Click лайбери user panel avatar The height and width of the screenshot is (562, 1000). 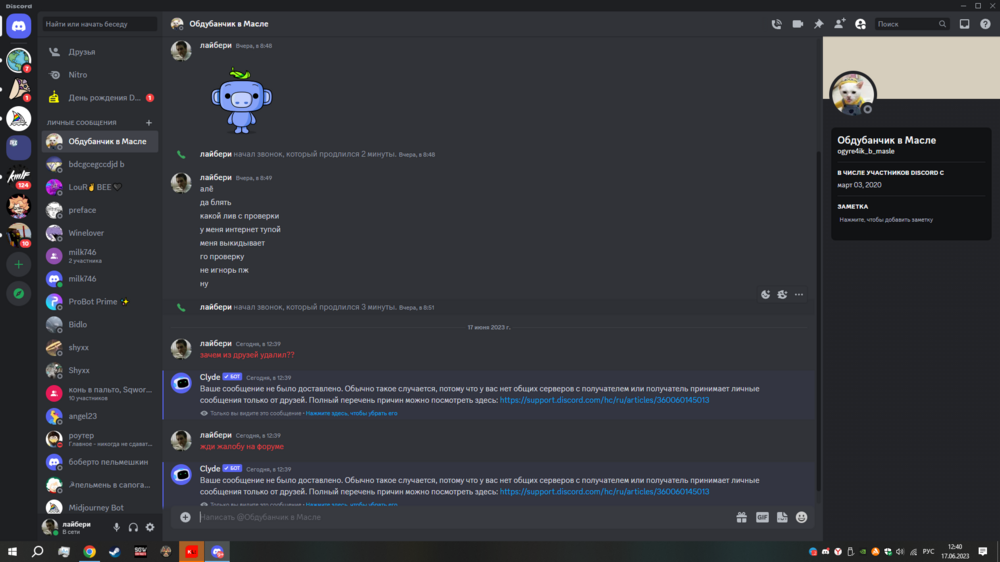pyautogui.click(x=50, y=527)
